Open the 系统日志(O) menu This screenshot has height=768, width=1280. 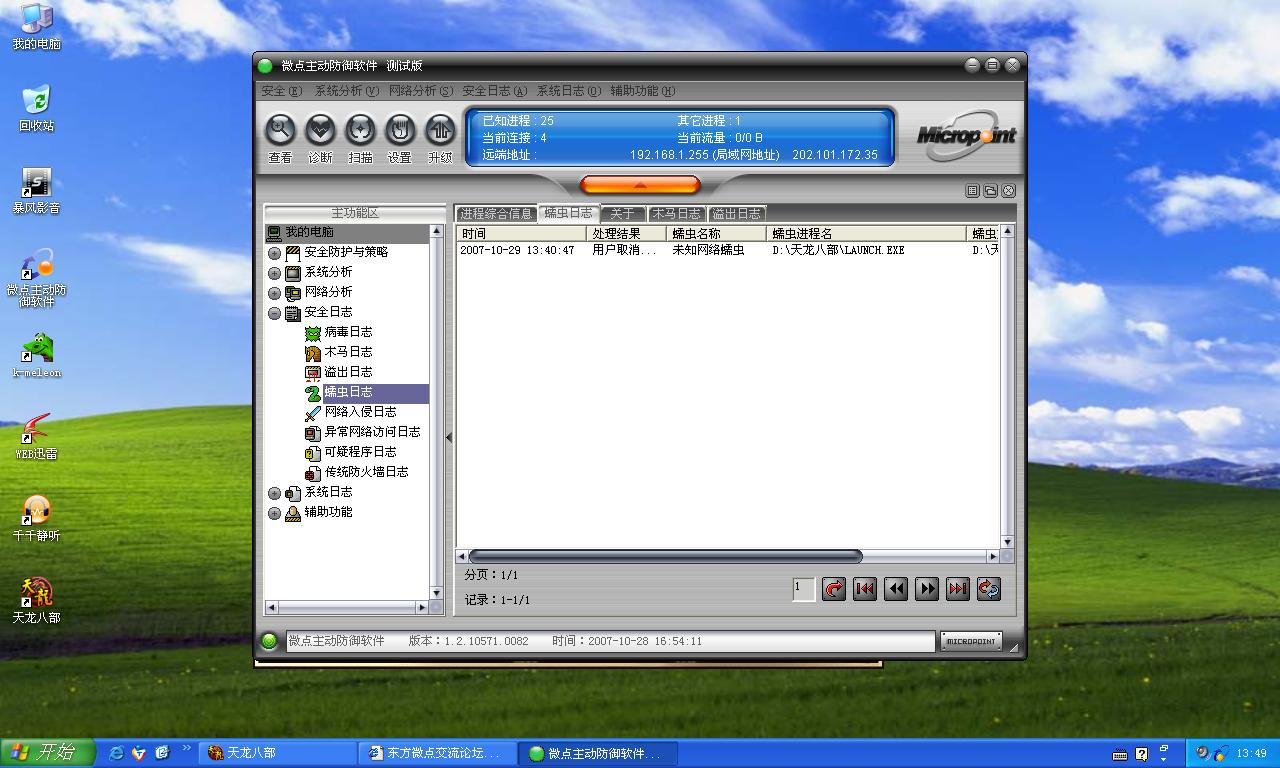[x=569, y=91]
